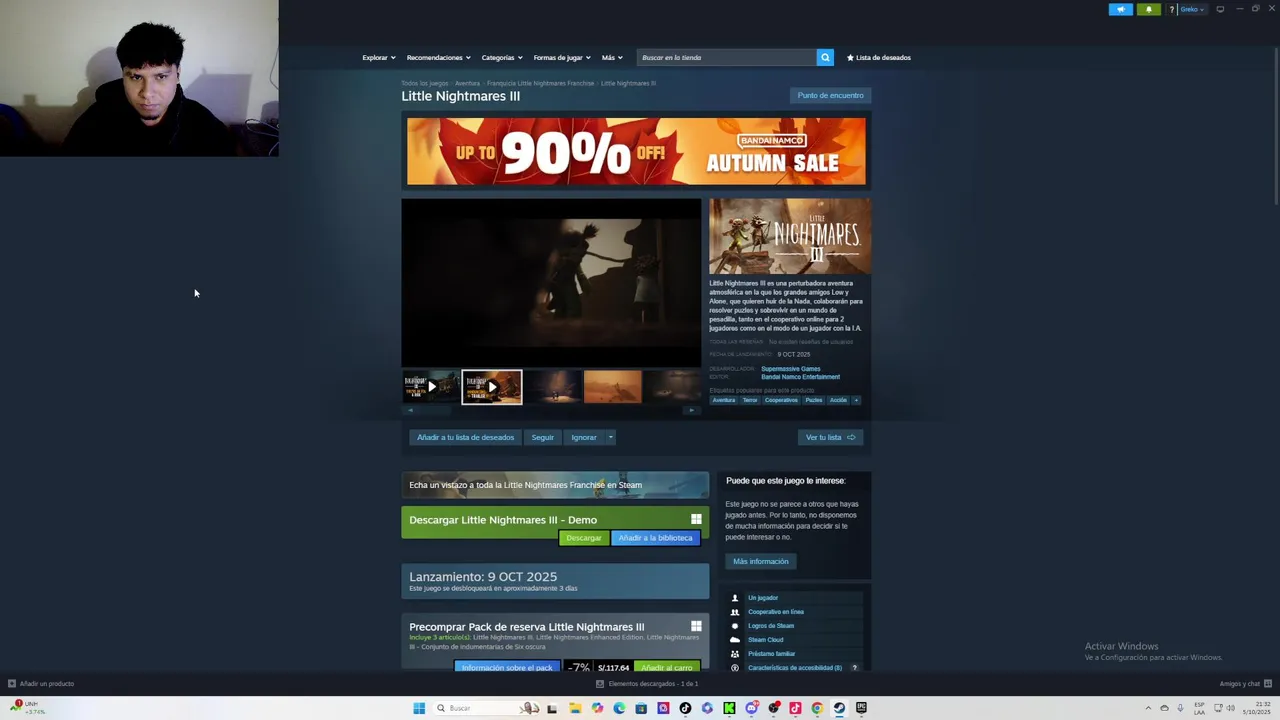The image size is (1280, 720).
Task: Click the help question mark icon
Action: 1171,9
